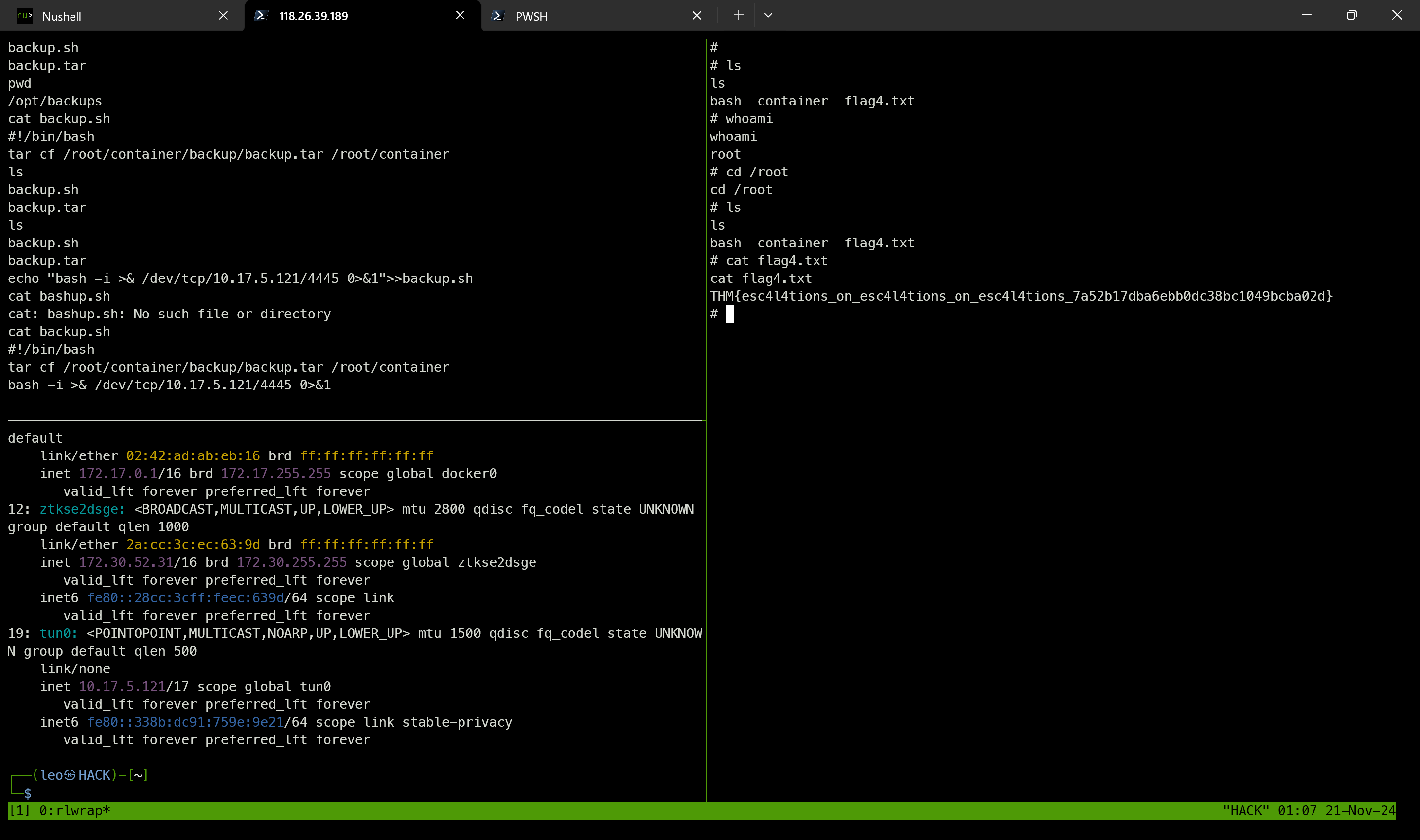1420x840 pixels.
Task: Click the Nushell tab icon
Action: coord(24,16)
